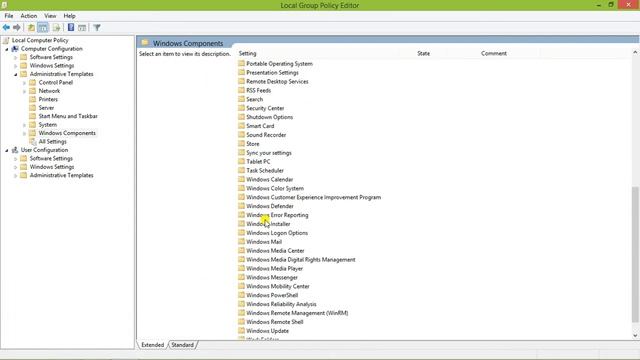Select Windows Remote Management (WinRM) folder
This screenshot has width=640, height=360.
coord(297,313)
